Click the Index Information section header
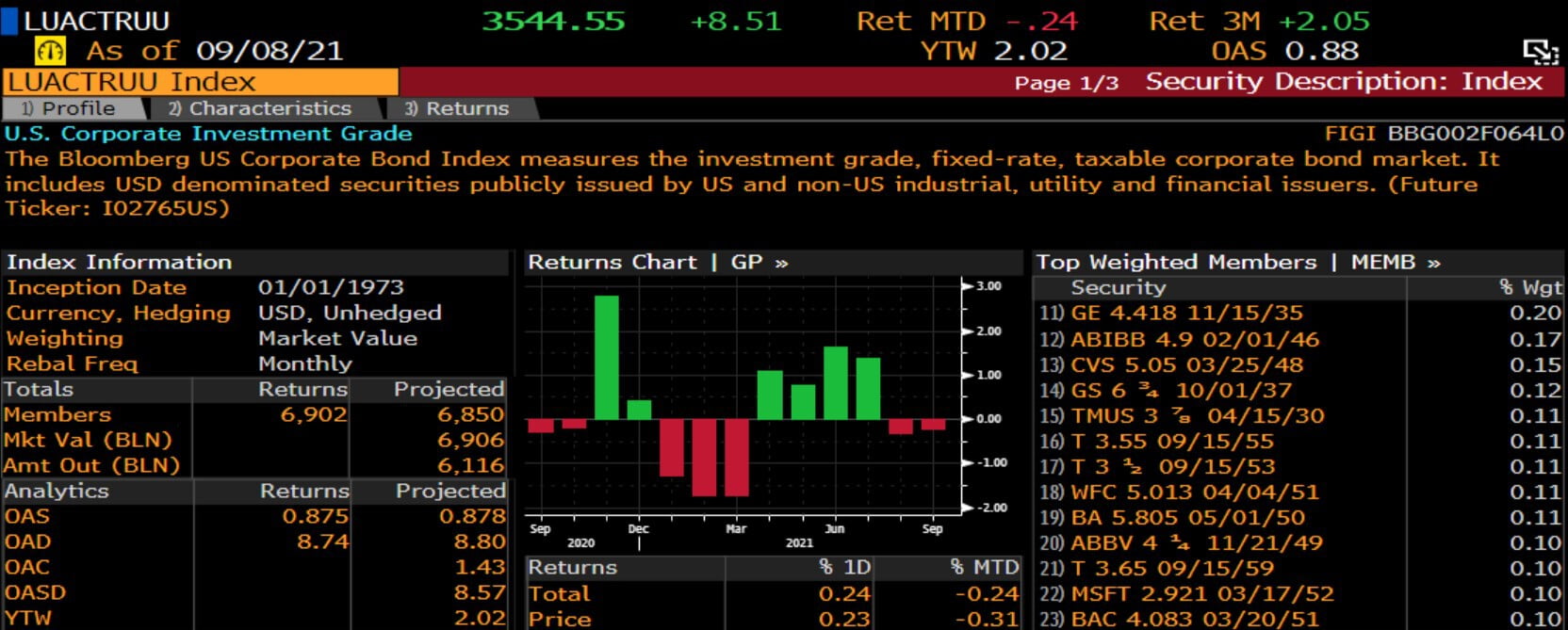1568x630 pixels. click(254, 262)
